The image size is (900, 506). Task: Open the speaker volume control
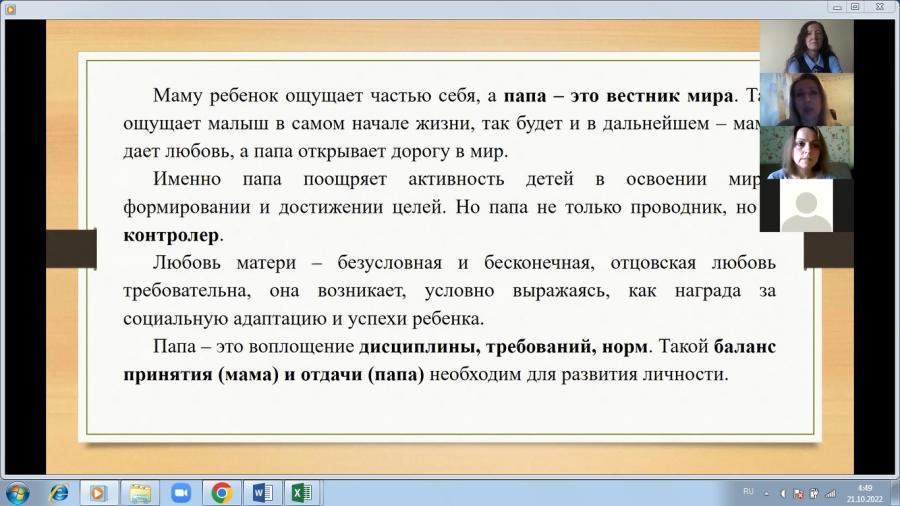click(x=783, y=493)
